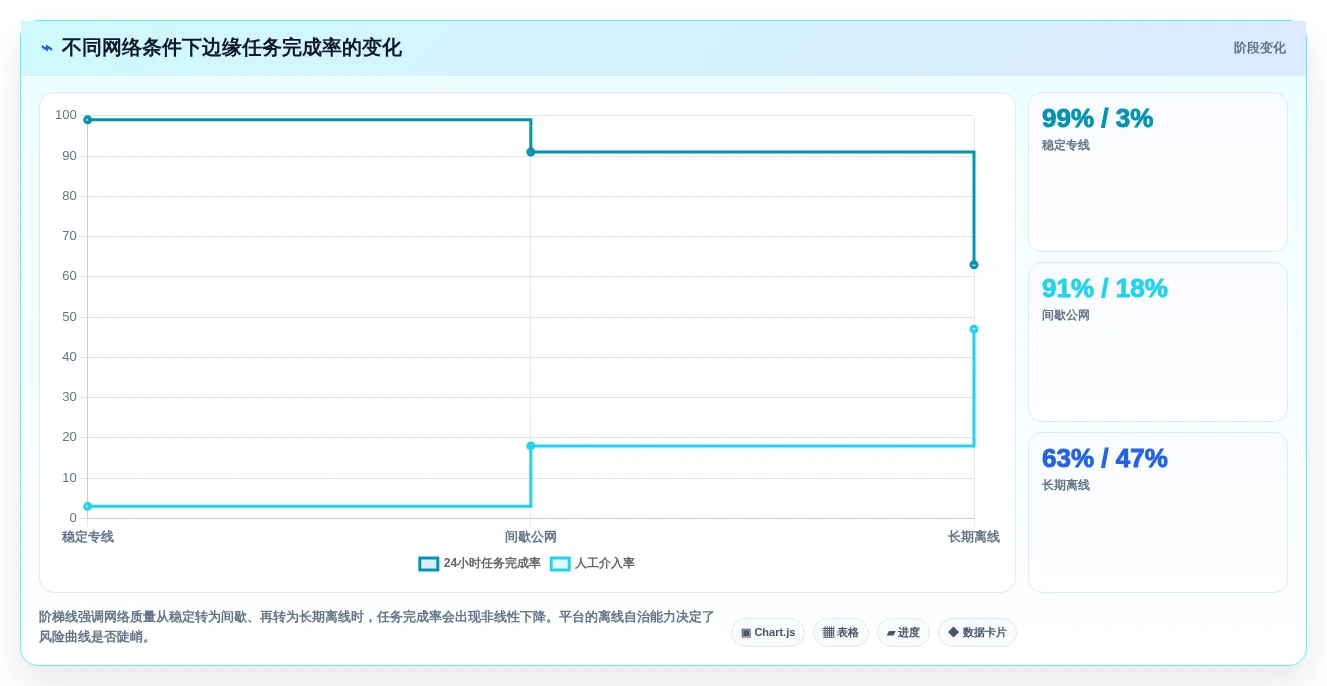
Task: Click the intervention-rate point at 间歇公网 (18)
Action: (x=531, y=446)
